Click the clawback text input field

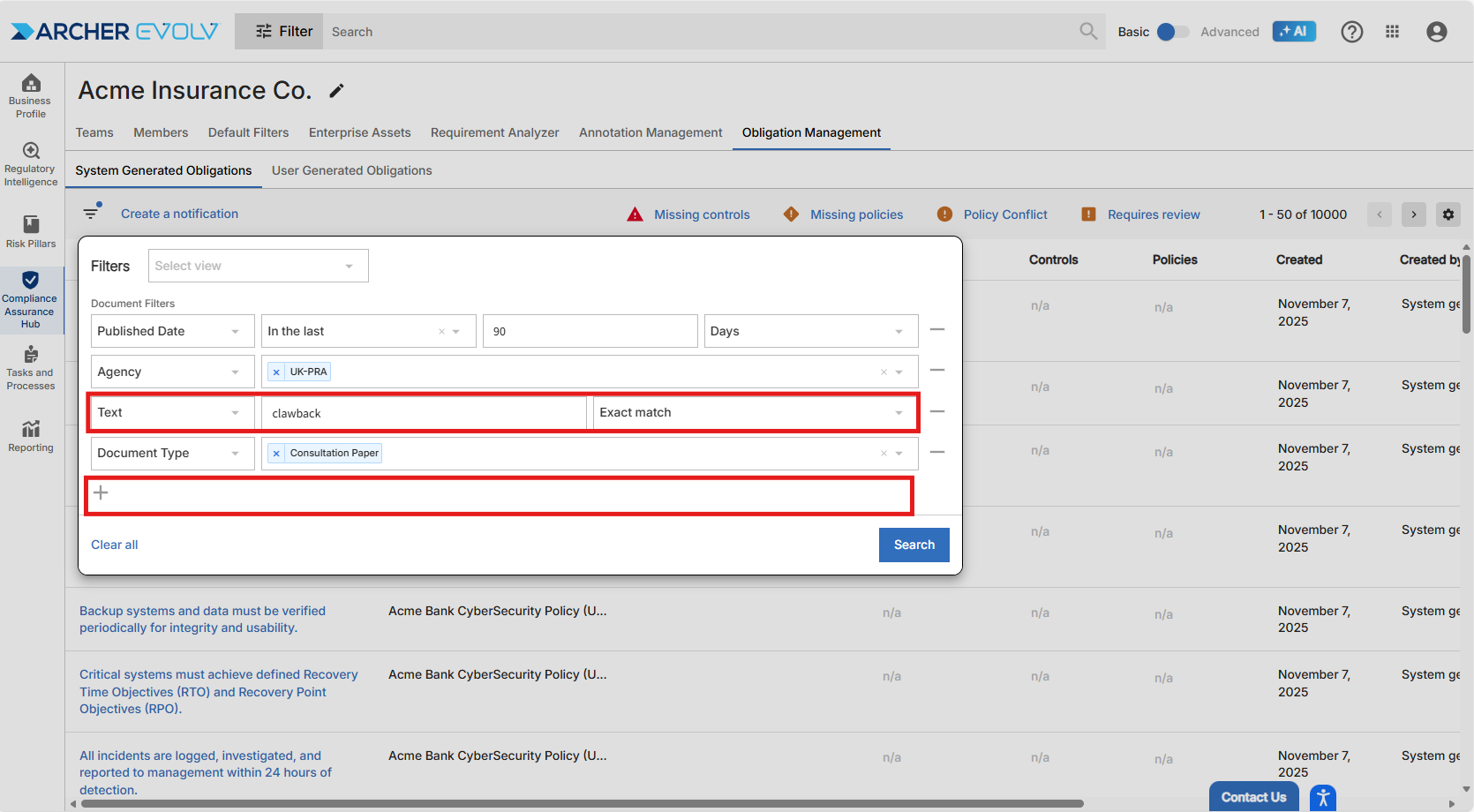[424, 413]
